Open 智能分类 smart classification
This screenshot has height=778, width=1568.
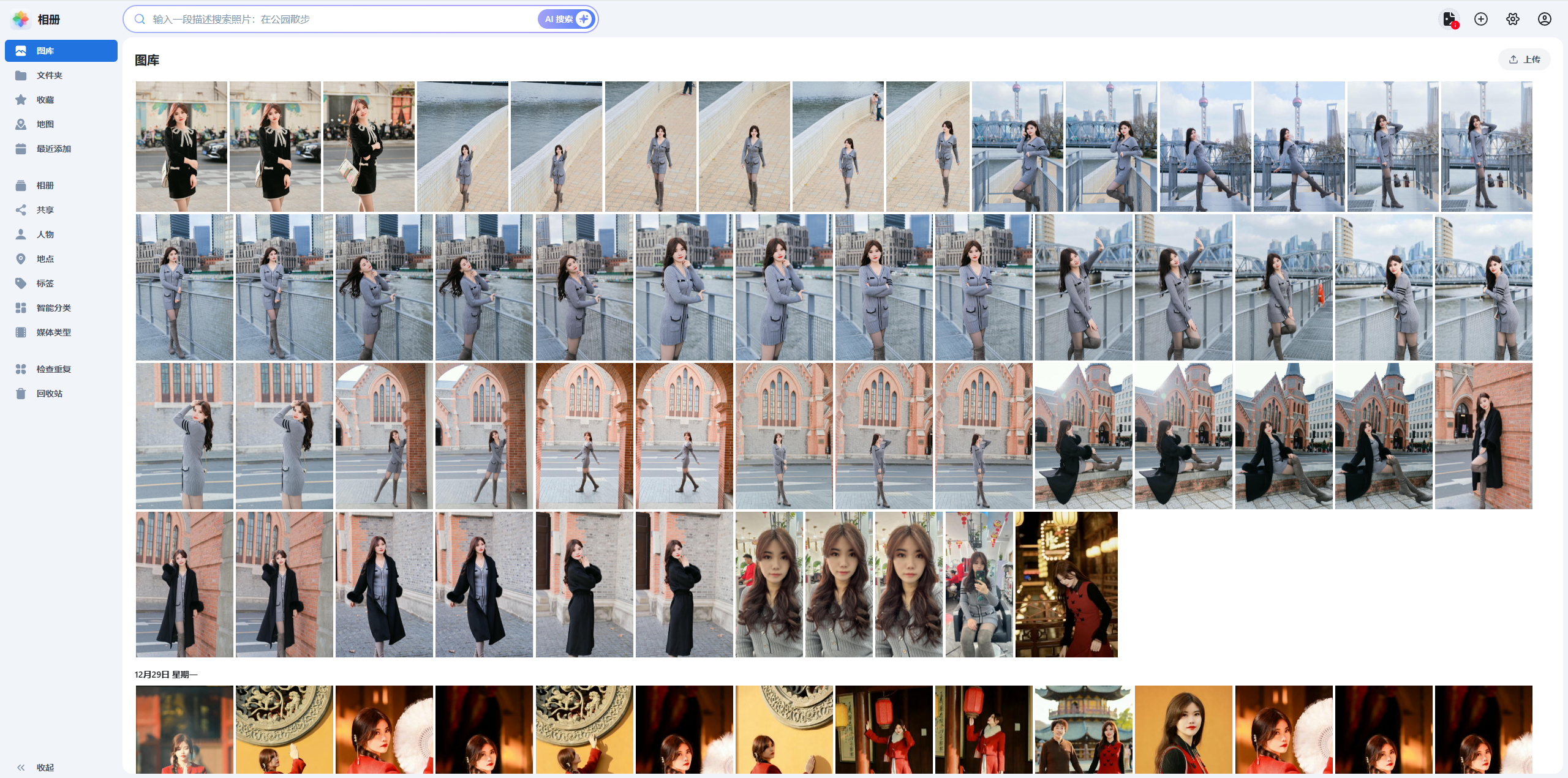click(x=54, y=308)
